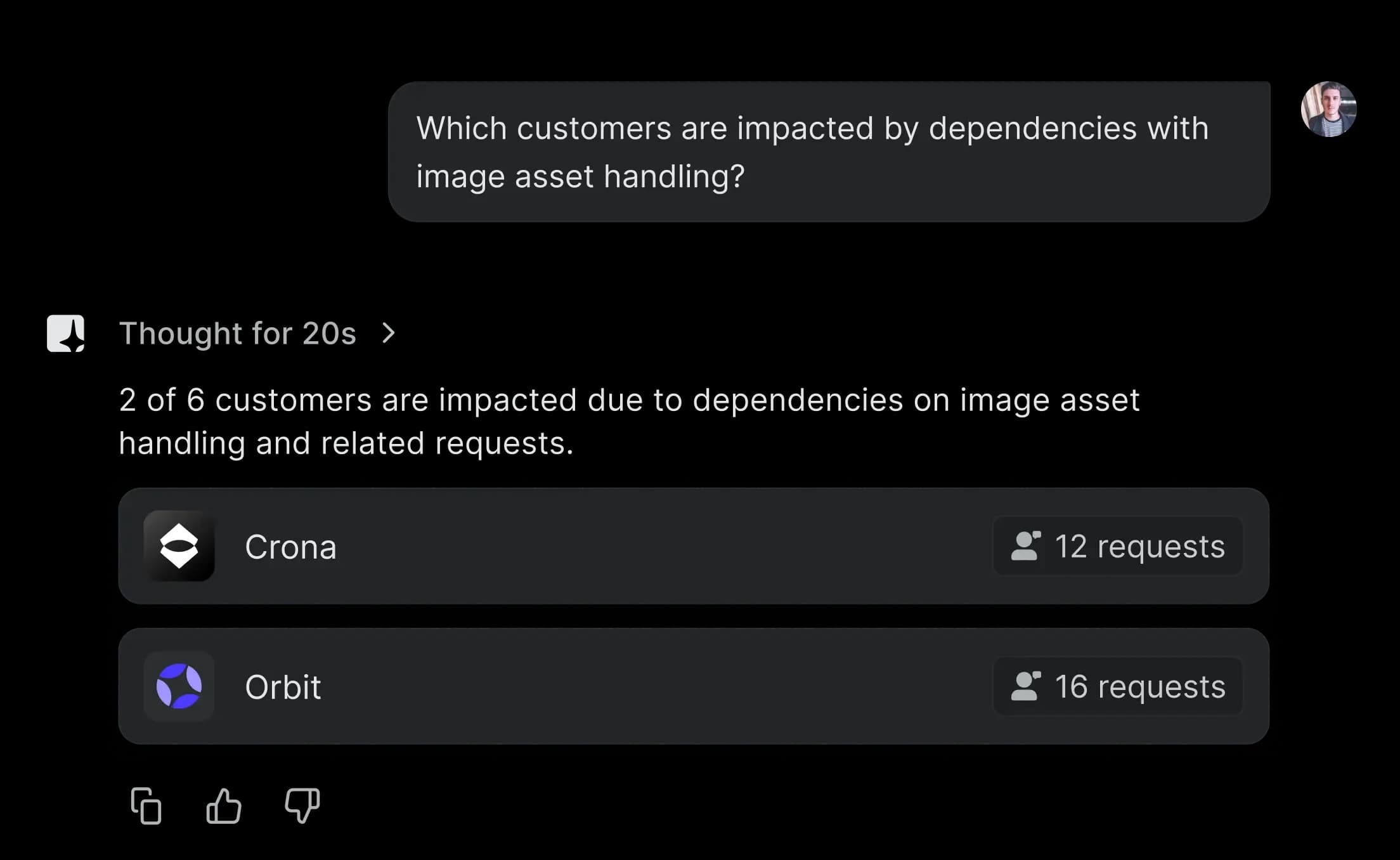The image size is (1400, 860).
Task: Give thumbs down feedback on the response
Action: [x=302, y=805]
